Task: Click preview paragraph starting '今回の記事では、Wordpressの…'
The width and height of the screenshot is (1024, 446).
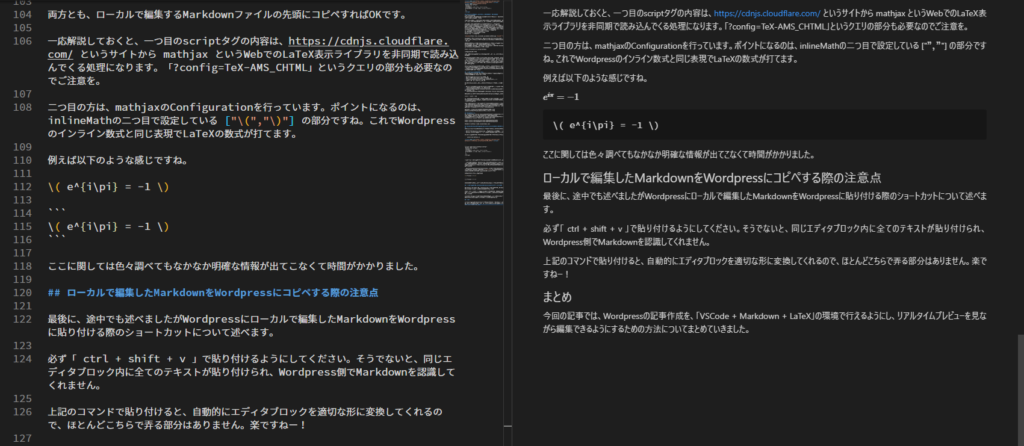Action: coord(765,323)
